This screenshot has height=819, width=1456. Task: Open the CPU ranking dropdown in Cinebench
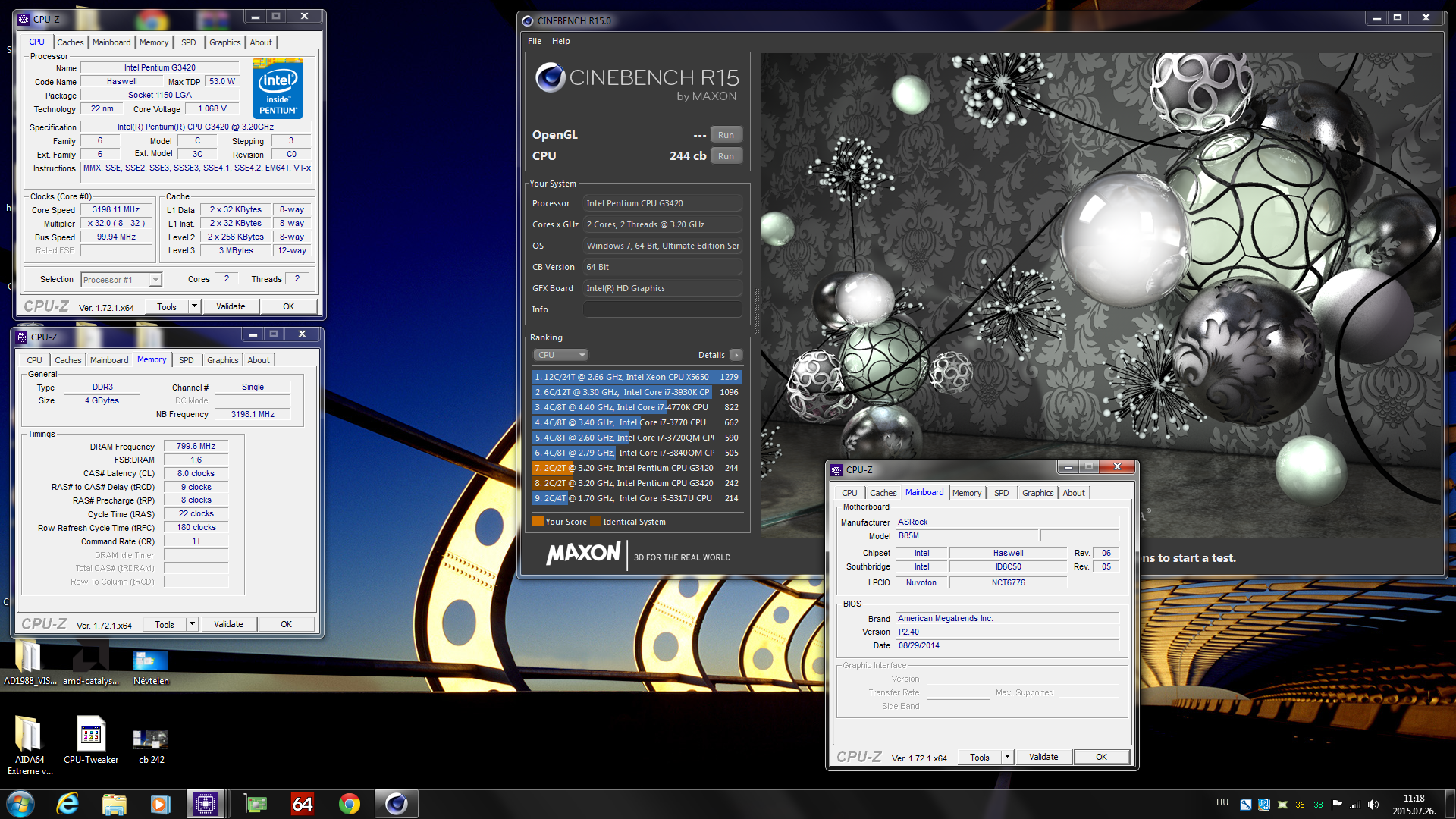pos(561,355)
